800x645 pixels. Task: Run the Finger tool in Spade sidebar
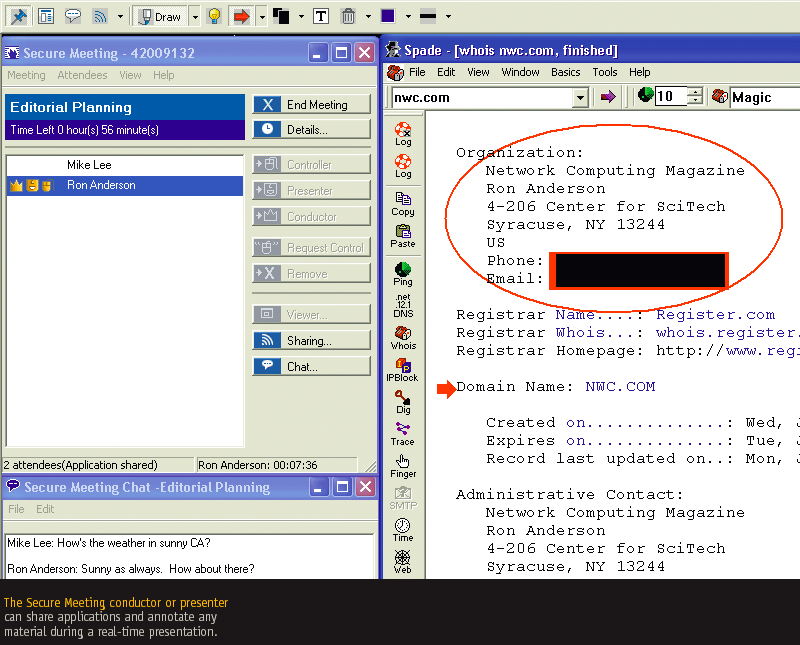pyautogui.click(x=403, y=466)
